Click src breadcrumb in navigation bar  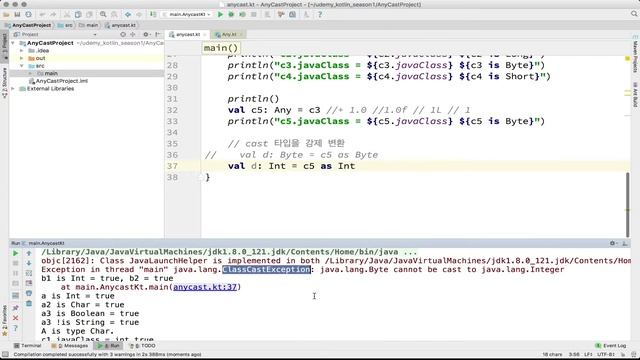coord(65,25)
